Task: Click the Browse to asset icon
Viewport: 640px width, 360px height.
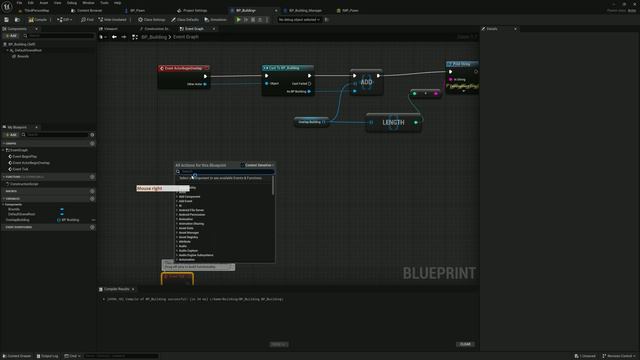Action: 17,20
